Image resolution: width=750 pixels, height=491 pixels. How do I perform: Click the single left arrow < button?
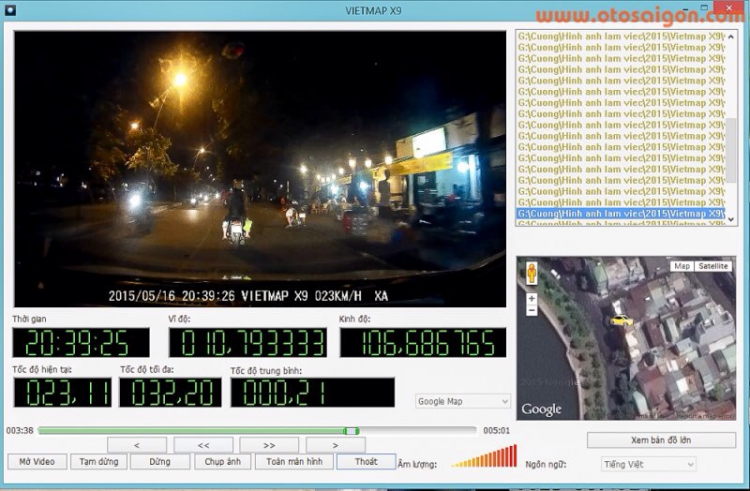tap(137, 445)
